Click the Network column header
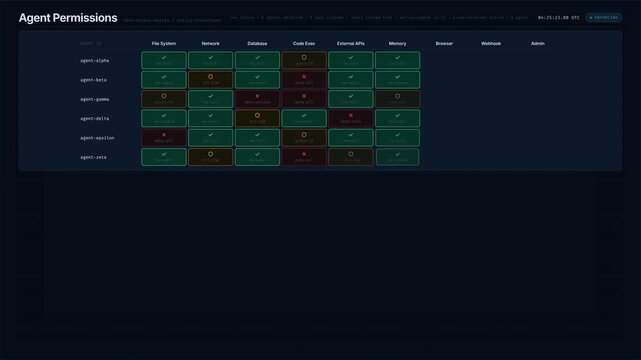Image resolution: width=641 pixels, height=360 pixels. (x=211, y=43)
